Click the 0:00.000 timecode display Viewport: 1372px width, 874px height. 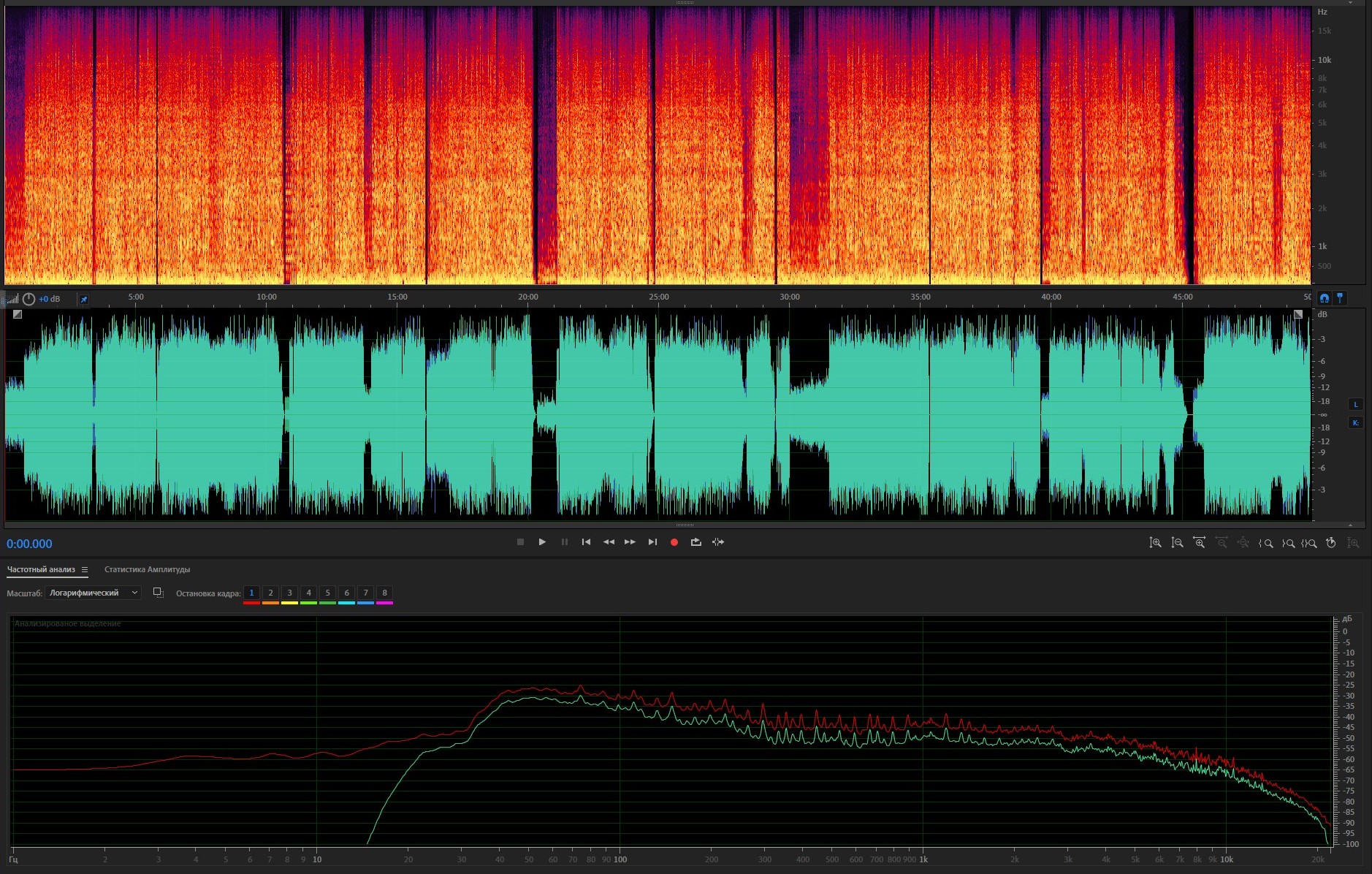[x=29, y=544]
